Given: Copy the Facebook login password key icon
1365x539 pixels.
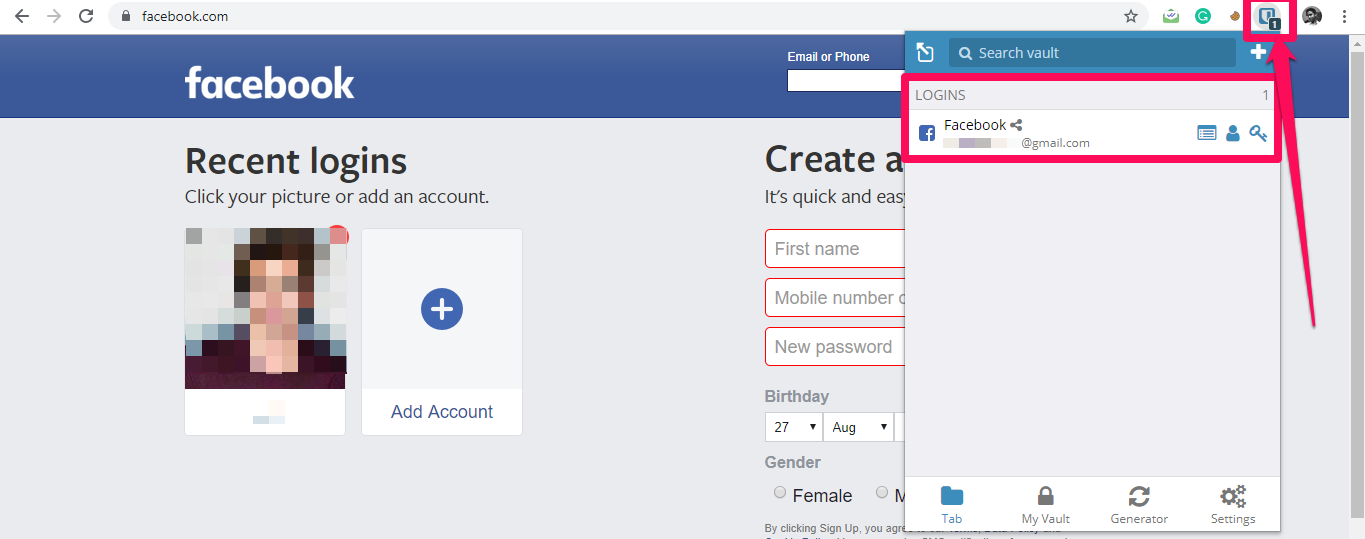Looking at the screenshot, I should 1258,133.
